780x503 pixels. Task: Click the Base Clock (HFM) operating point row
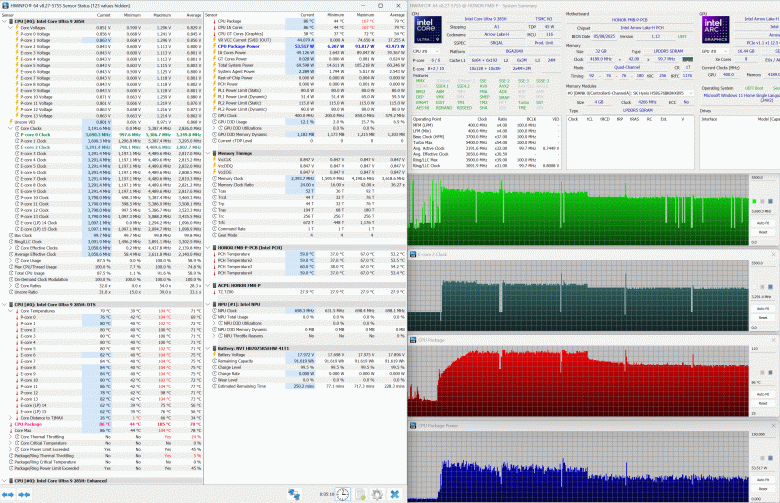point(486,136)
